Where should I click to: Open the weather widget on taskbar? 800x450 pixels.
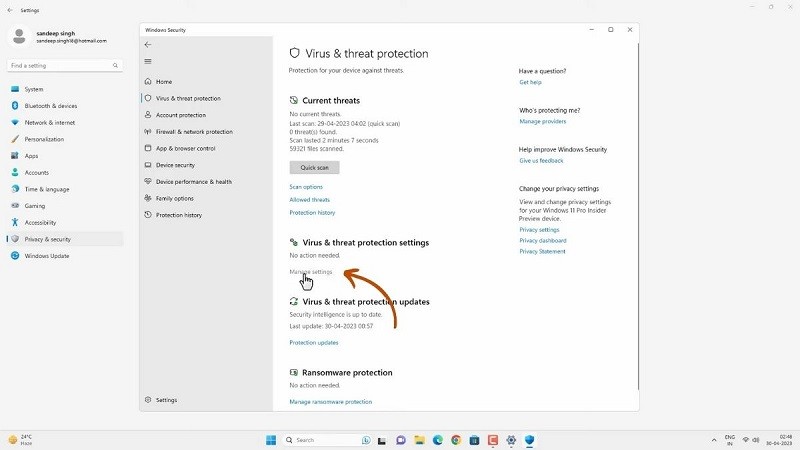tap(20, 440)
